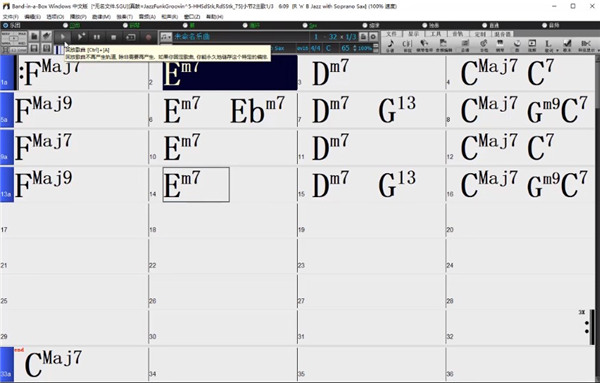Viewport: 600px width, 383px height.
Task: Open the 帮助(H) menu
Action: [x=215, y=16]
